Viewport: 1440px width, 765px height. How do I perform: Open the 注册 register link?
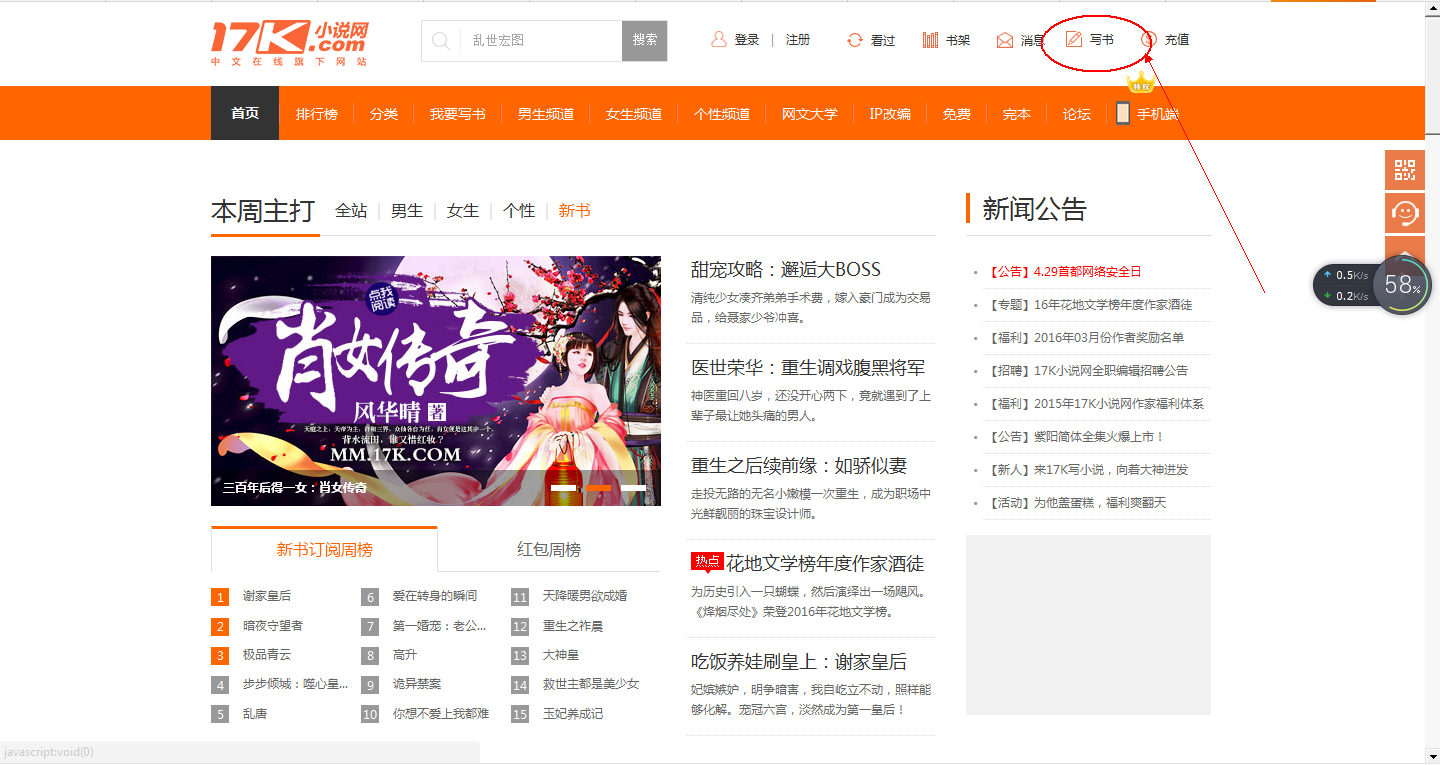798,40
